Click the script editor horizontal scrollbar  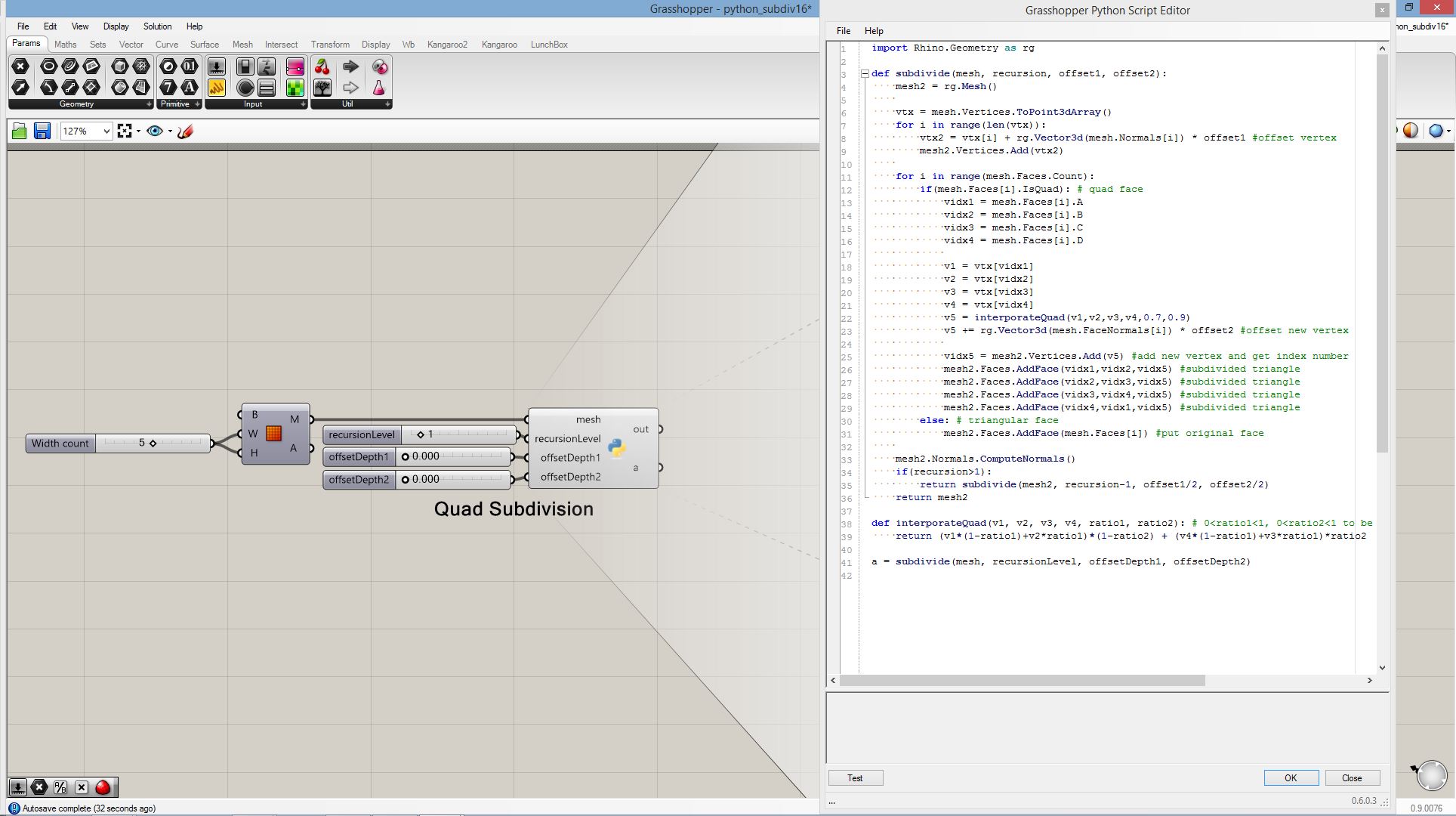tap(1023, 681)
